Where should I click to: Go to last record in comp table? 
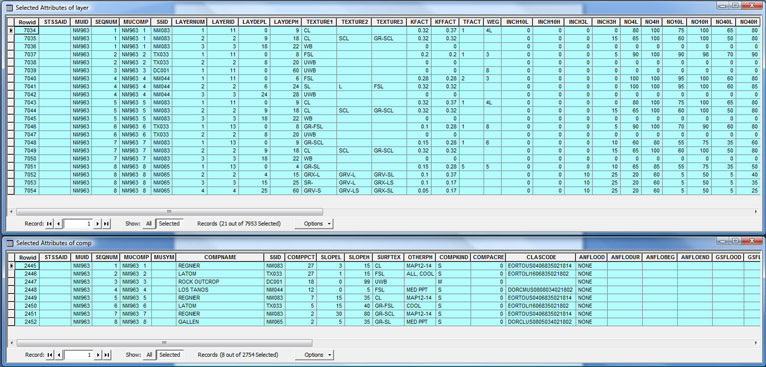pyautogui.click(x=106, y=354)
